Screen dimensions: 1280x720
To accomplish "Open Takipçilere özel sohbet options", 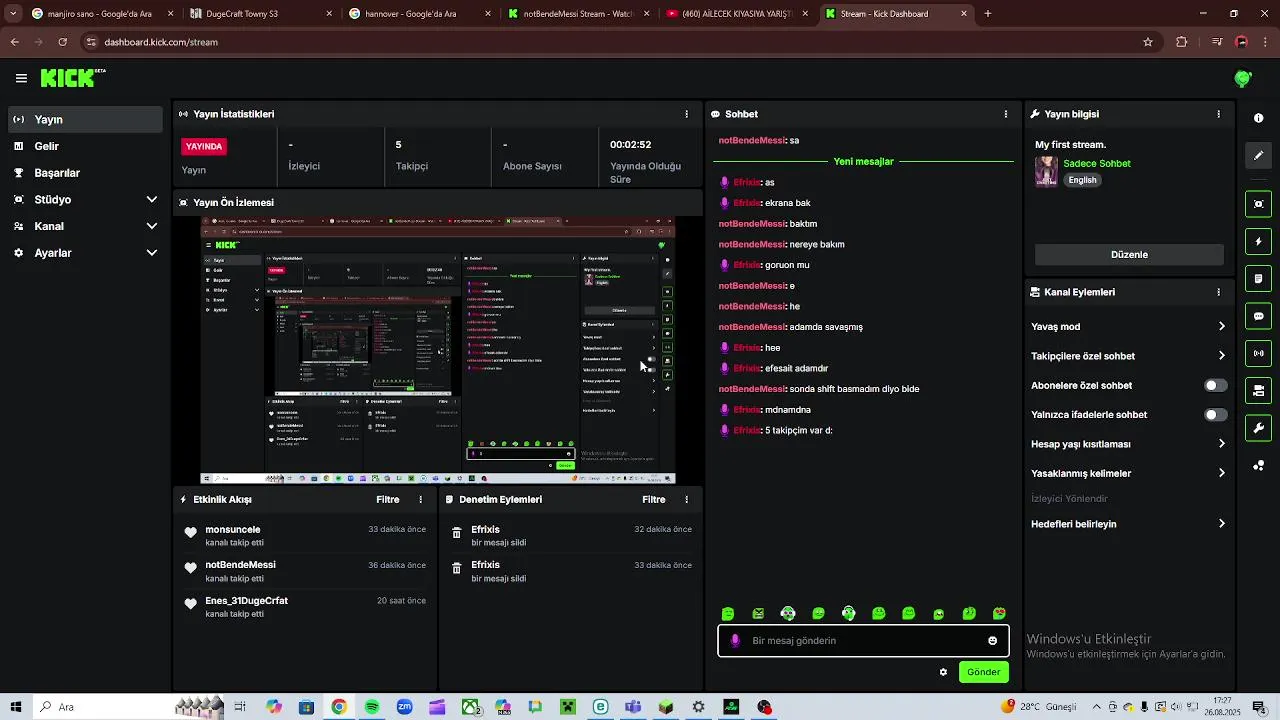I will tap(1221, 356).
